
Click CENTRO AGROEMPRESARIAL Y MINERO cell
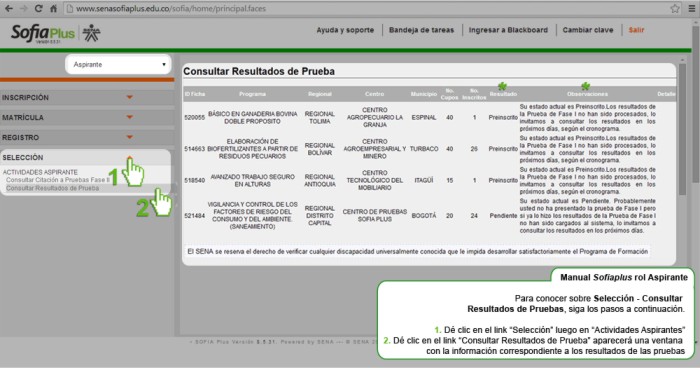point(375,149)
